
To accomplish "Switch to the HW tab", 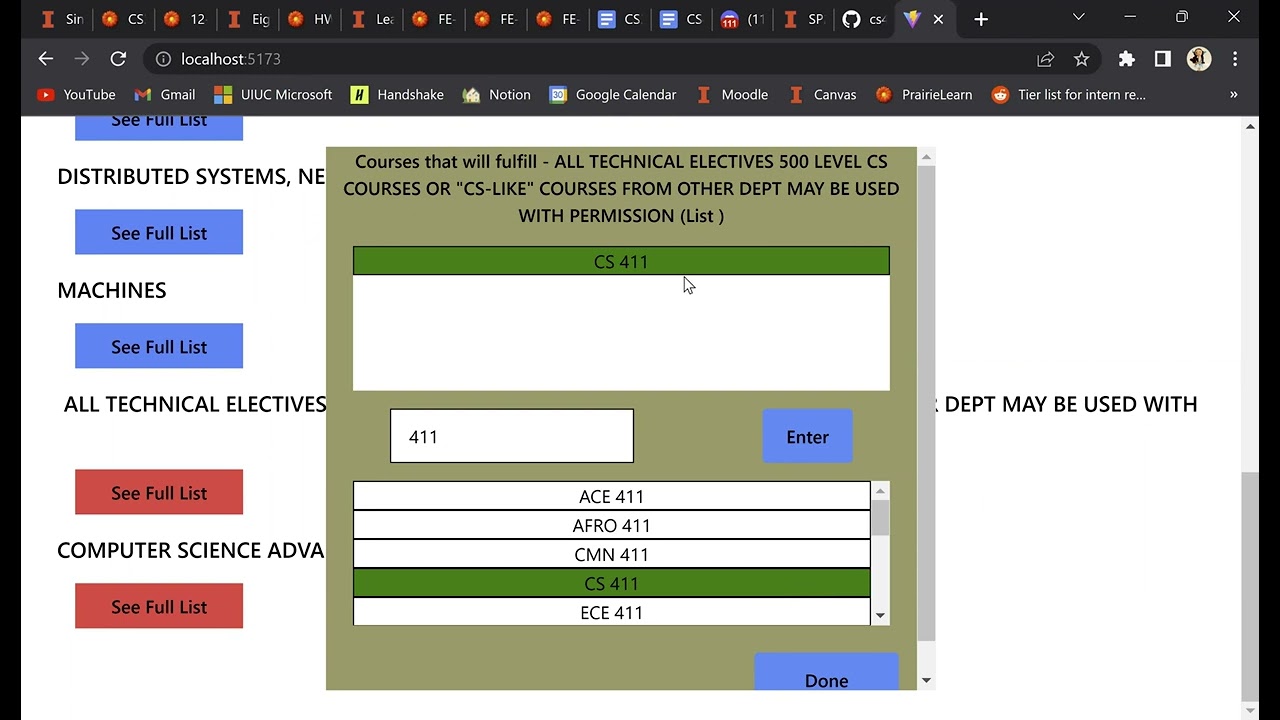I will (308, 19).
